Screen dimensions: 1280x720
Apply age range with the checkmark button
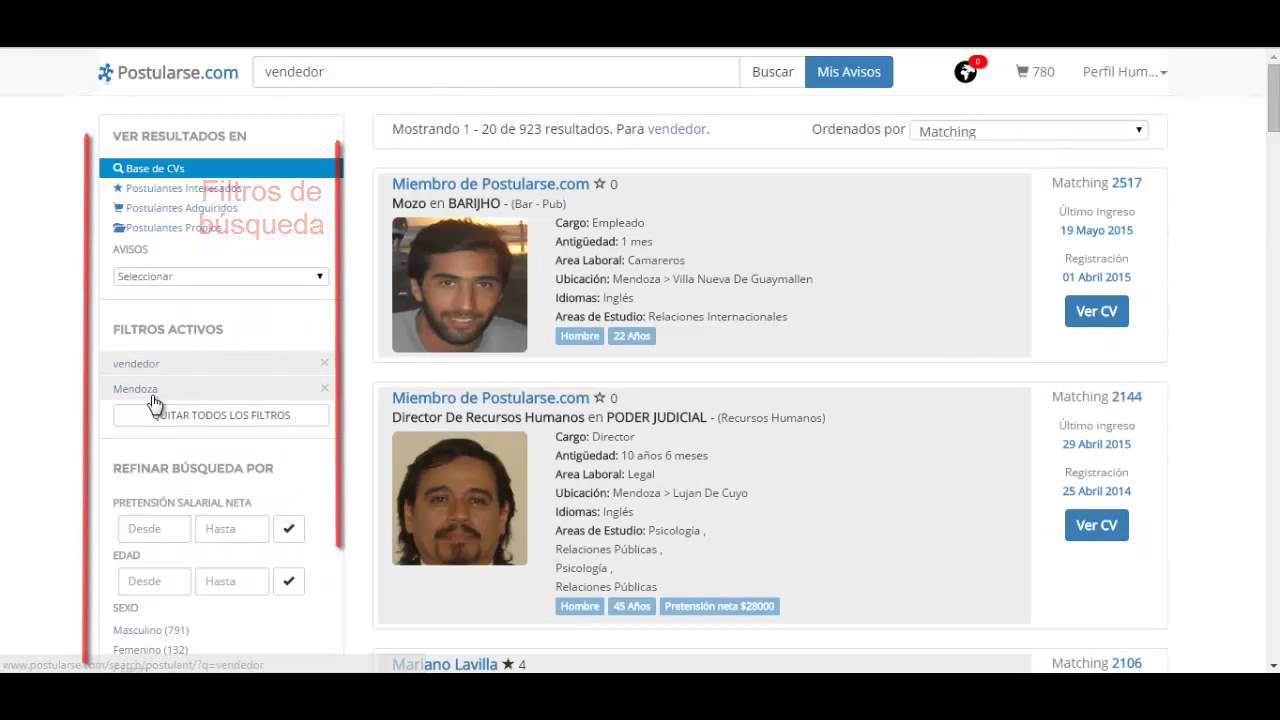pyautogui.click(x=289, y=581)
